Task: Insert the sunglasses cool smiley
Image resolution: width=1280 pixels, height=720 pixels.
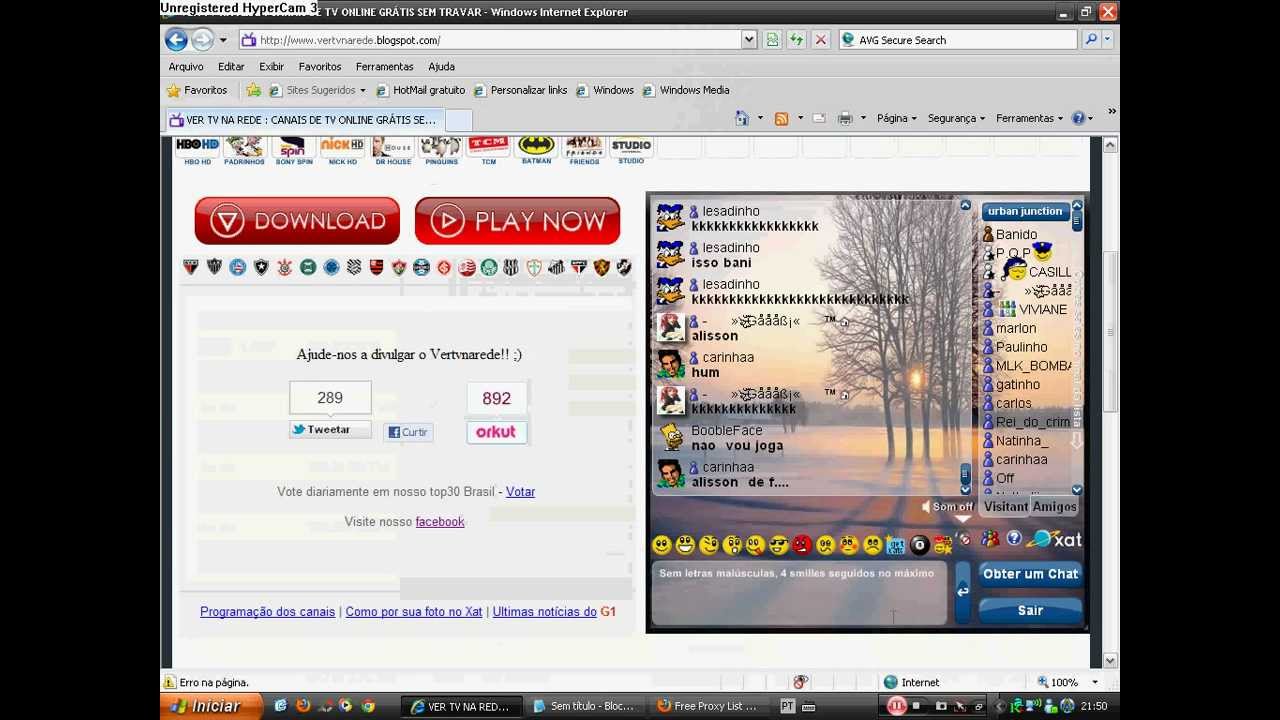Action: coord(779,544)
